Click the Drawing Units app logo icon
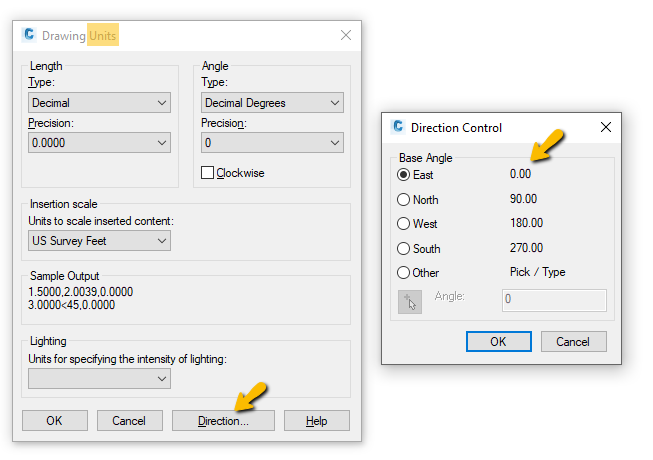Image resolution: width=653 pixels, height=460 pixels. (x=29, y=35)
